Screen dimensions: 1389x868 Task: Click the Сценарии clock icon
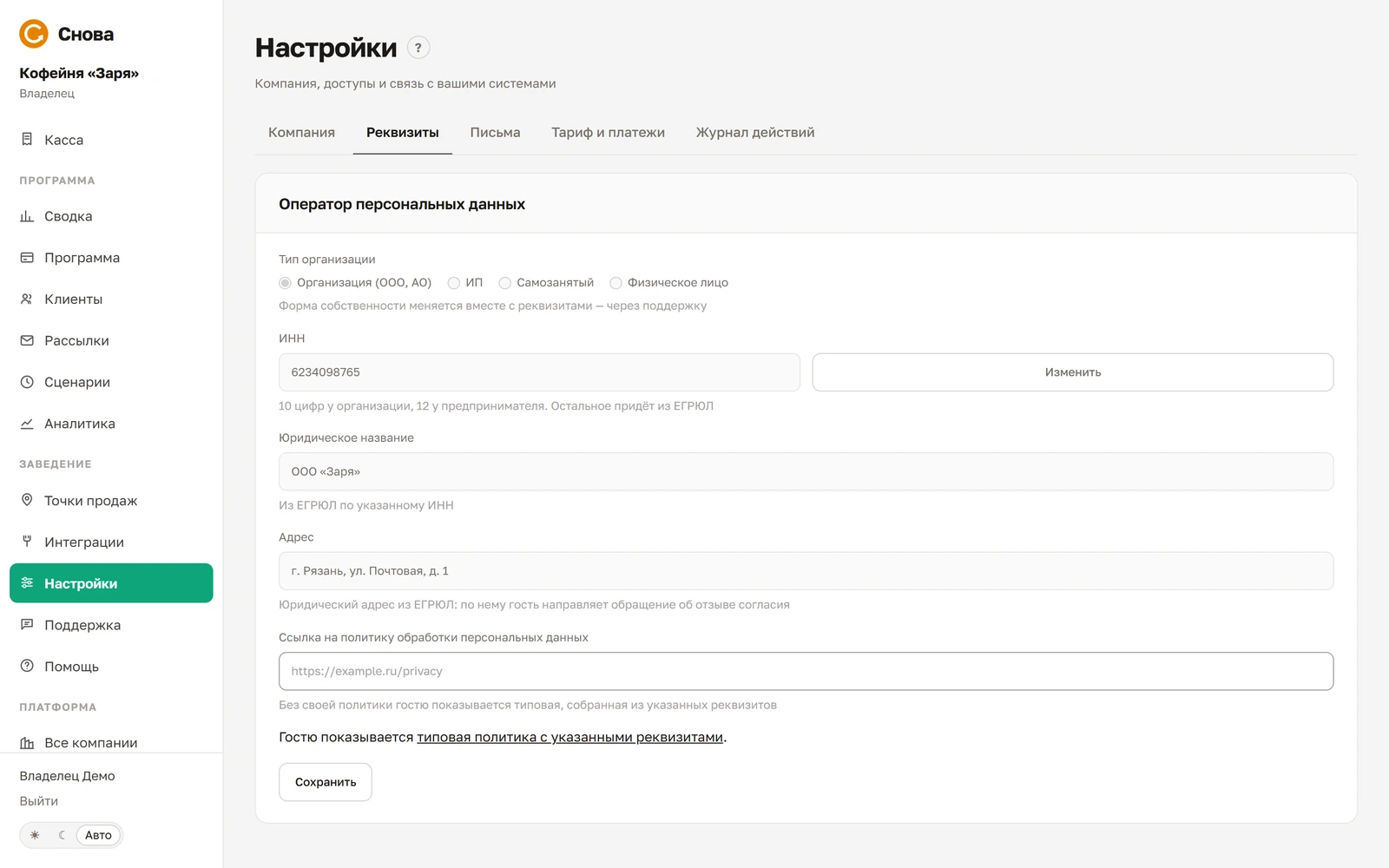pos(27,382)
